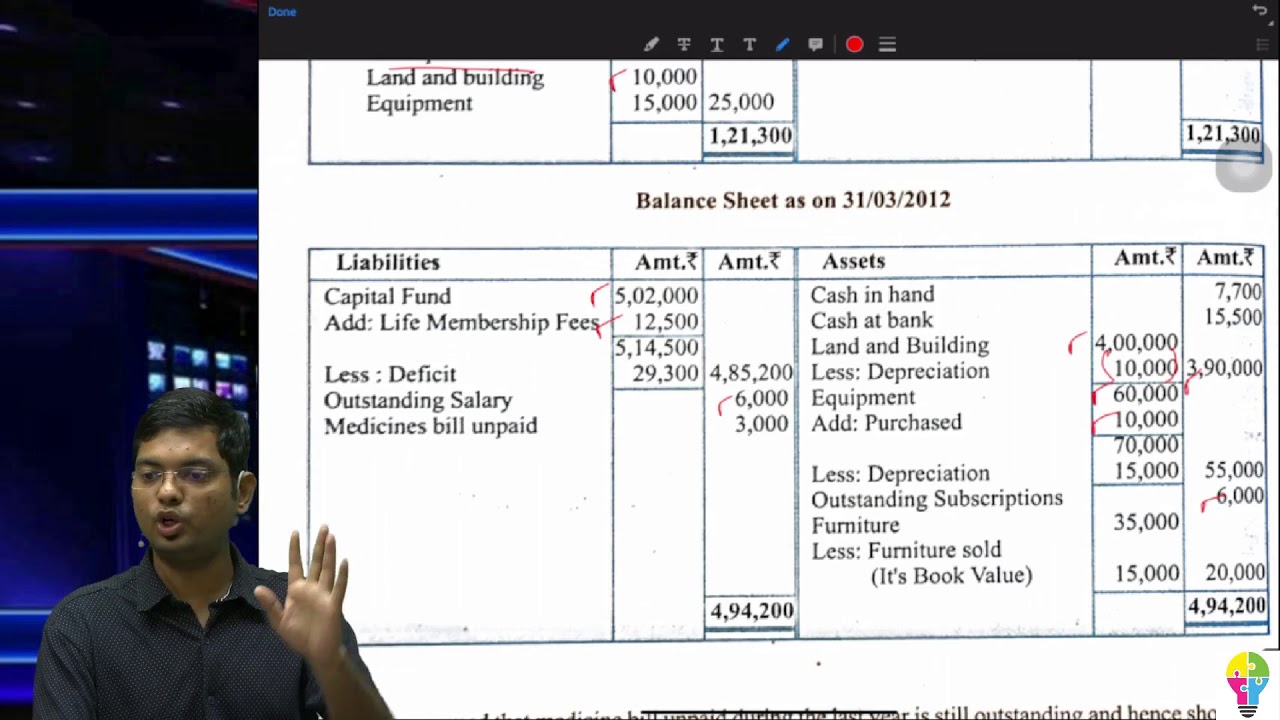The image size is (1280, 720).
Task: Choose the strikethrough text tool
Action: coord(684,44)
